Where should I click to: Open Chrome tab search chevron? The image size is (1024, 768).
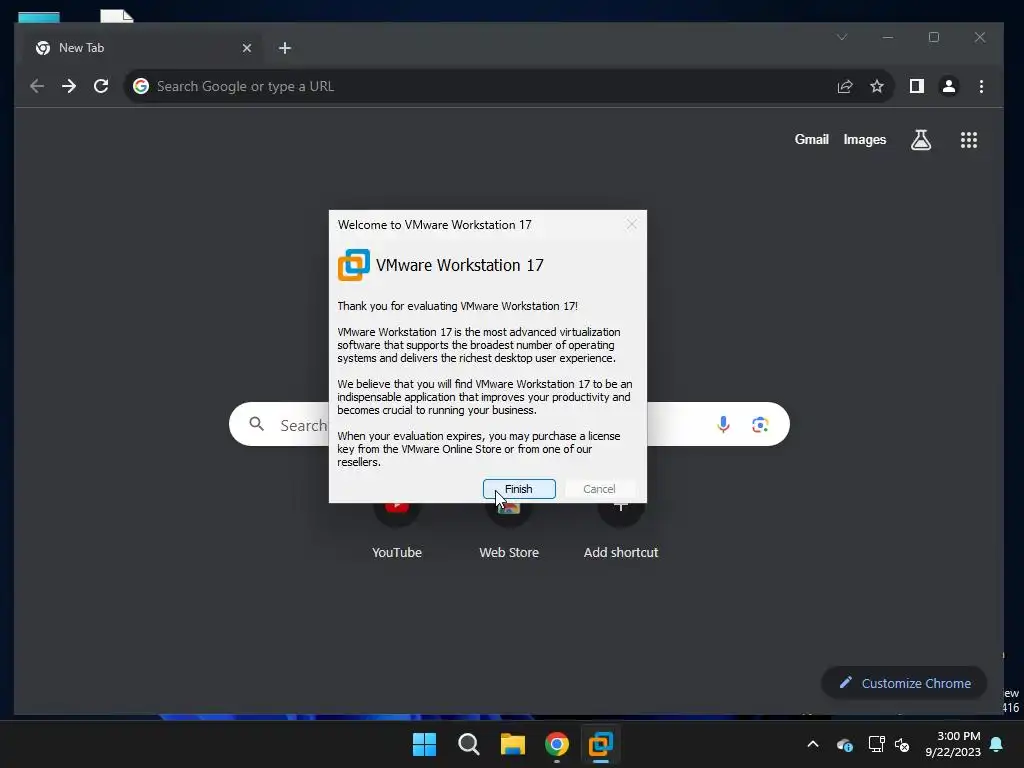pos(842,37)
